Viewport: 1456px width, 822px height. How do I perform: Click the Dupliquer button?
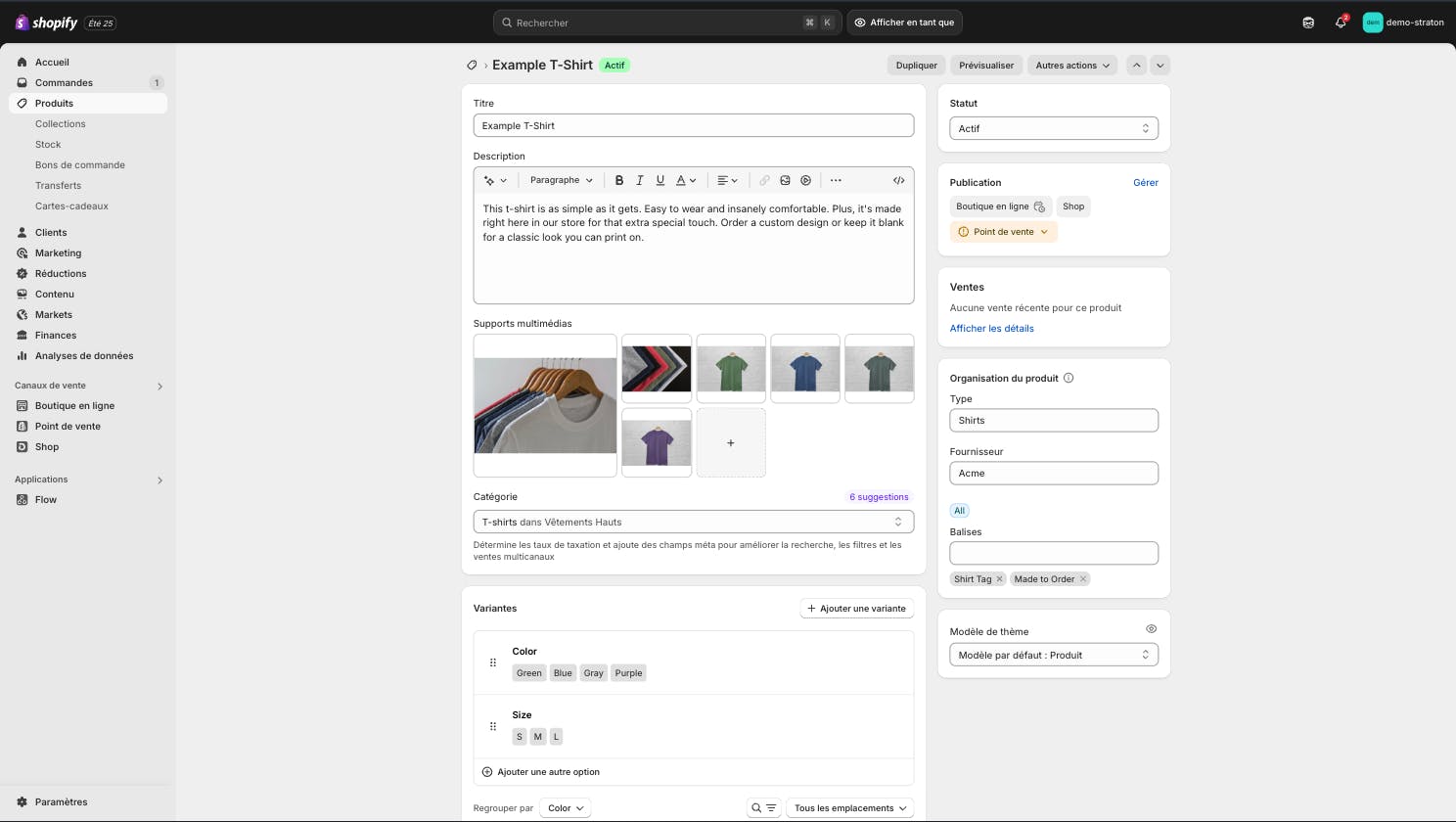point(916,65)
